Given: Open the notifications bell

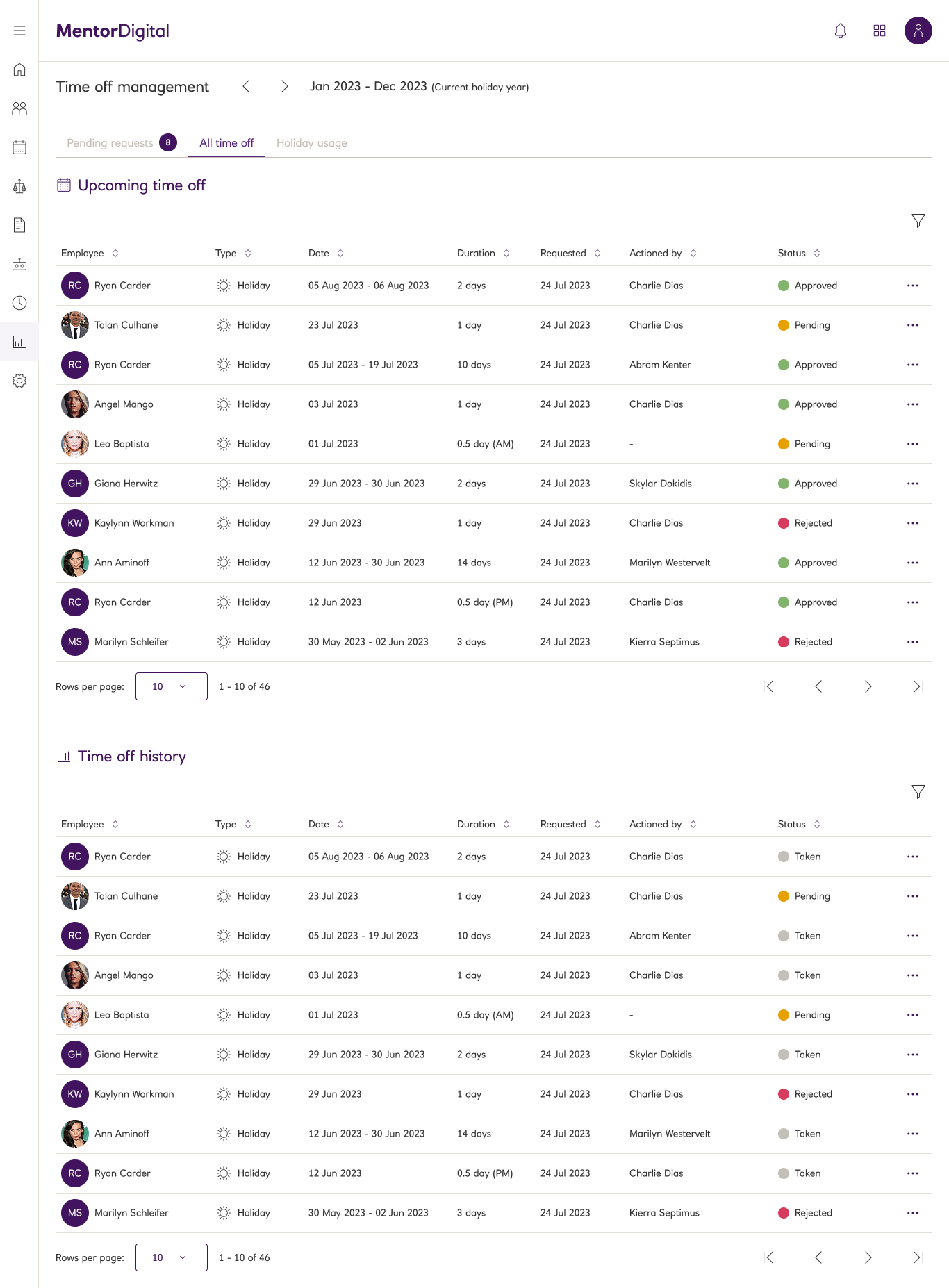Looking at the screenshot, I should (841, 31).
